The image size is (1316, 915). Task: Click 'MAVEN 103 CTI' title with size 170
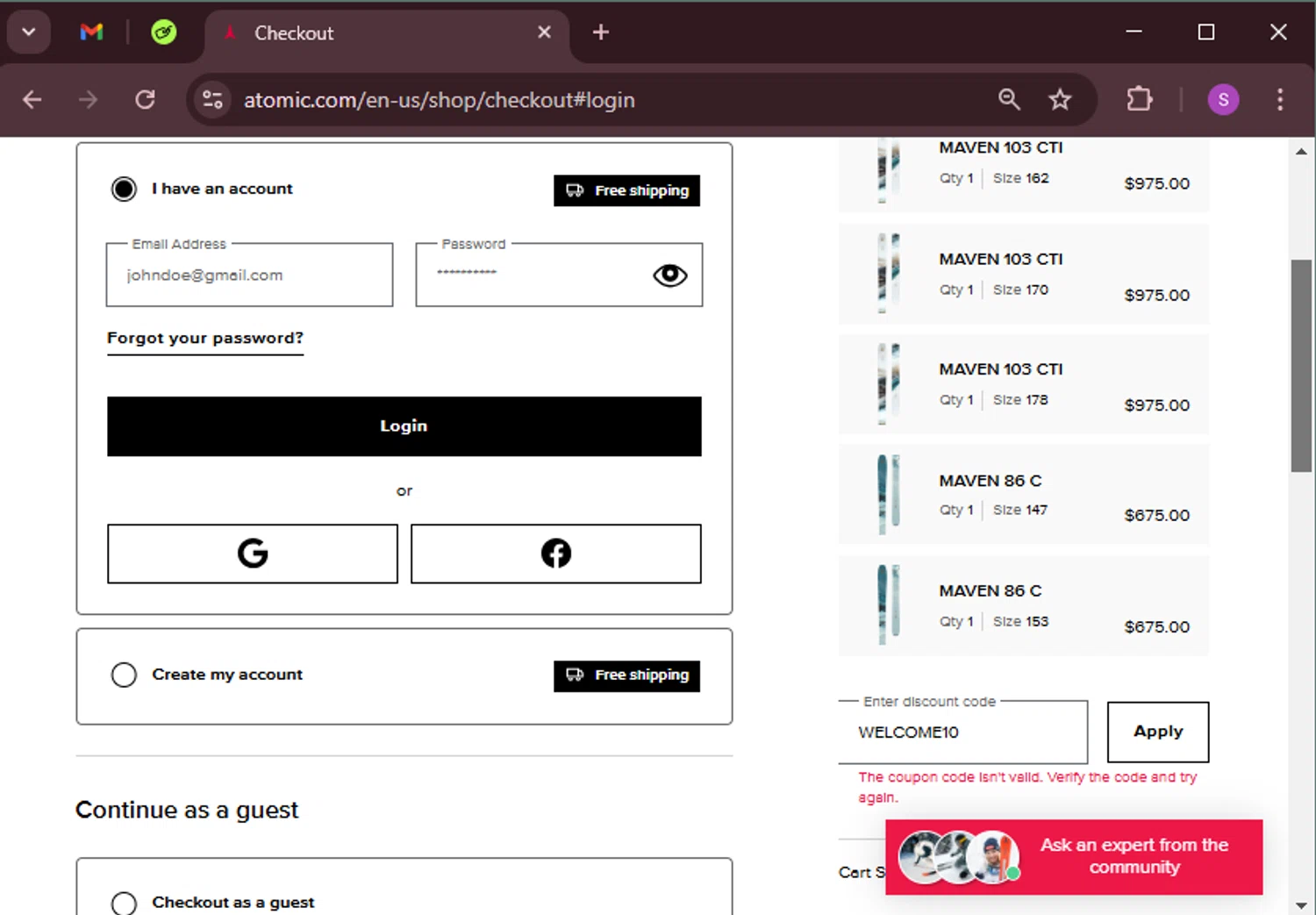1001,260
